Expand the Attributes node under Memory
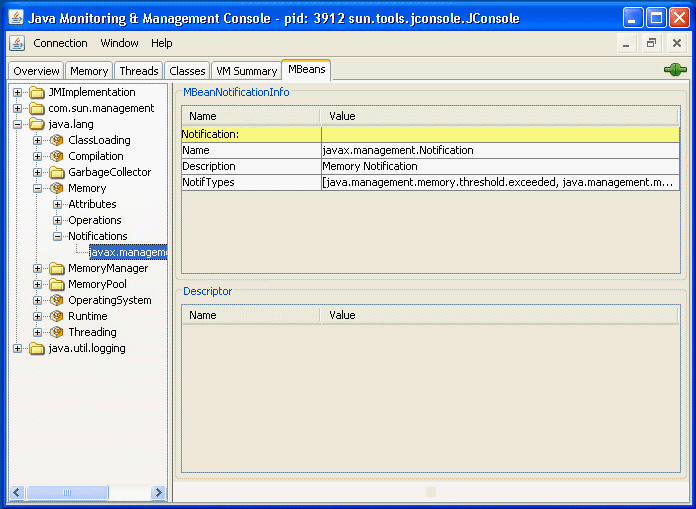This screenshot has width=696, height=509. pyautogui.click(x=58, y=204)
